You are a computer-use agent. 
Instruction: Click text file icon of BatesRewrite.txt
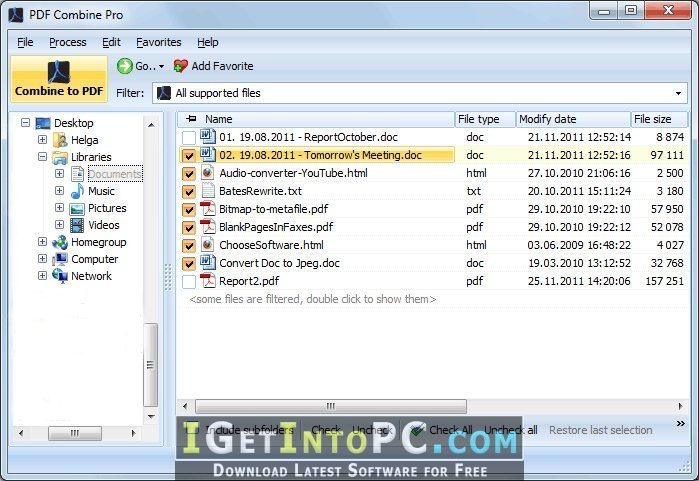(x=208, y=190)
